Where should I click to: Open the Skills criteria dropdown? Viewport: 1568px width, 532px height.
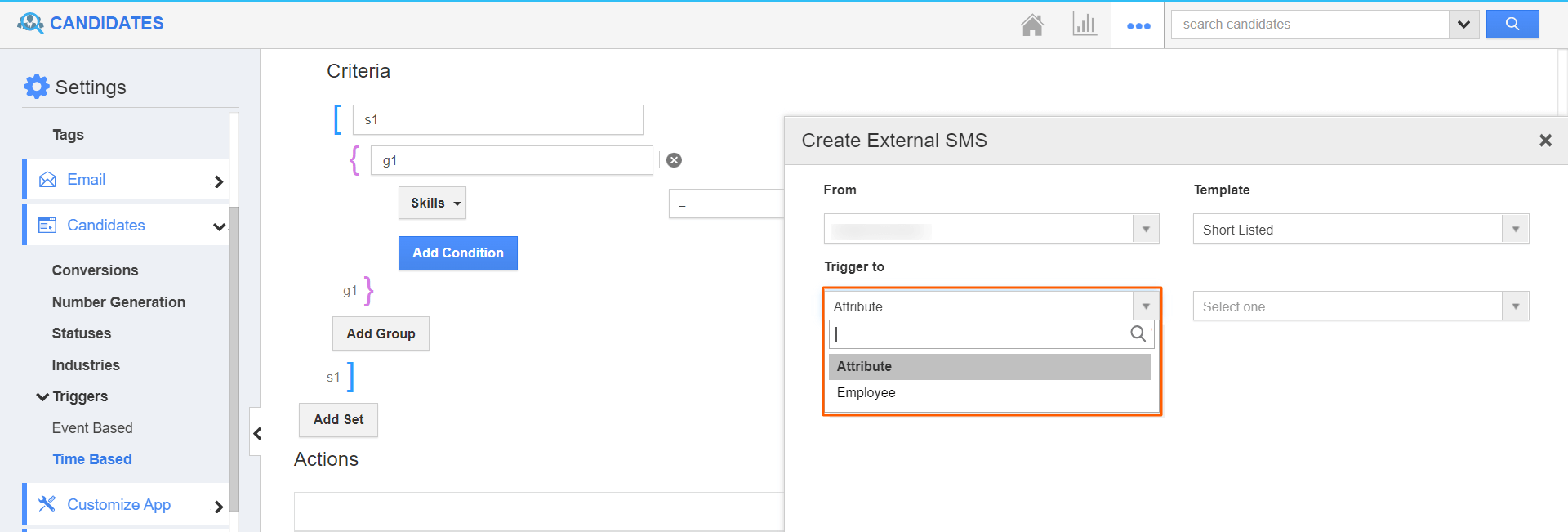pyautogui.click(x=432, y=203)
